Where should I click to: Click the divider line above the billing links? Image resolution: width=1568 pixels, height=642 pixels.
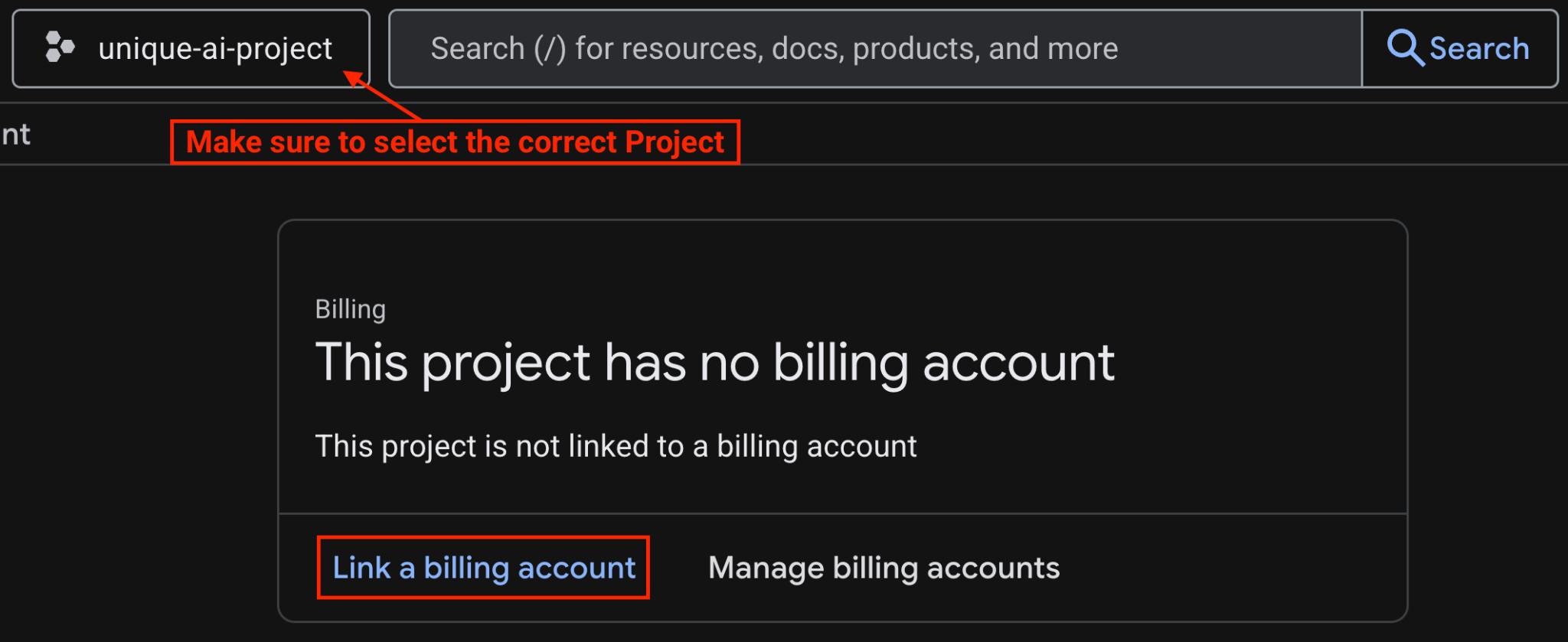842,513
